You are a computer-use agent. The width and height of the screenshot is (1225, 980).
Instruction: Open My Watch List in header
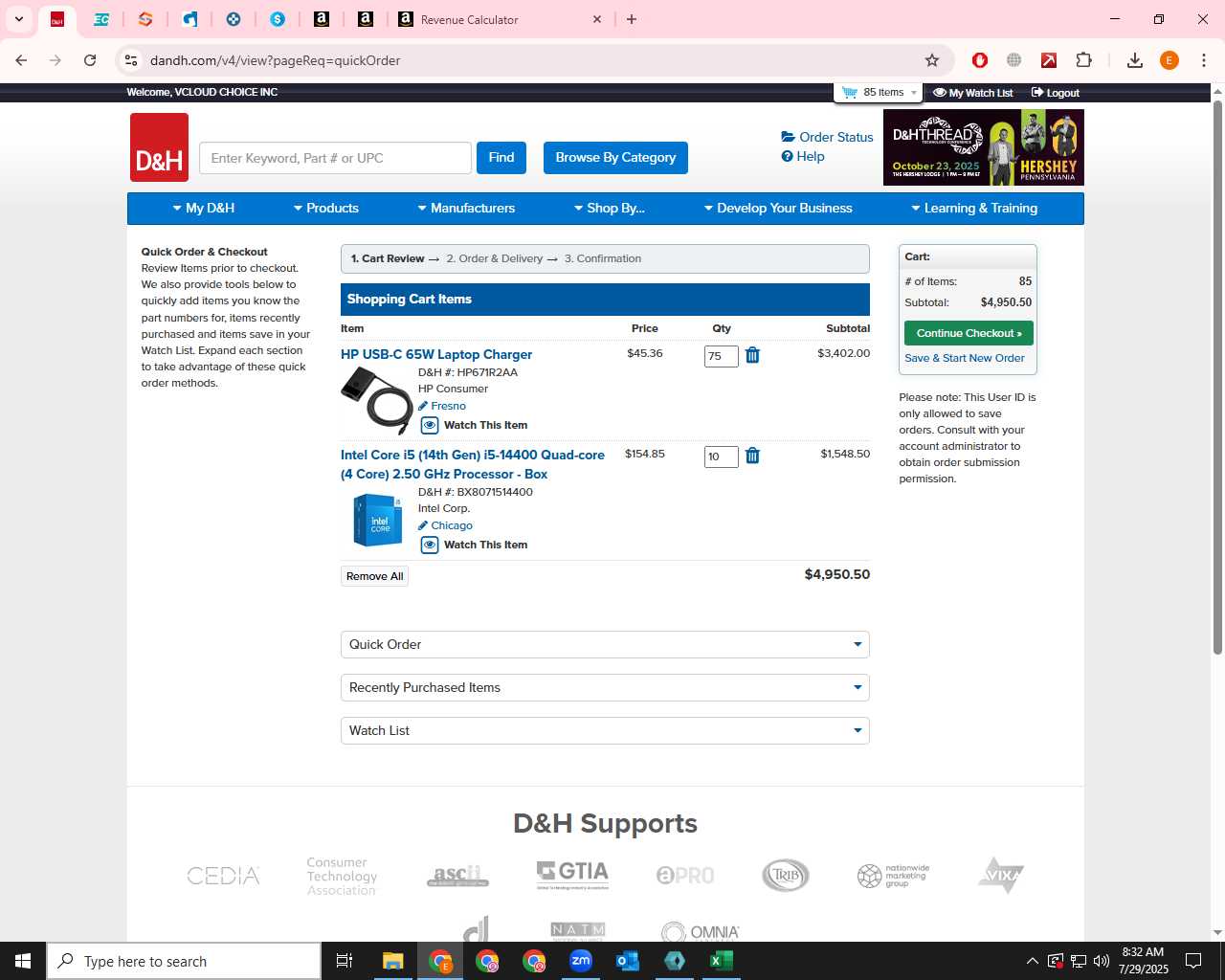point(973,93)
